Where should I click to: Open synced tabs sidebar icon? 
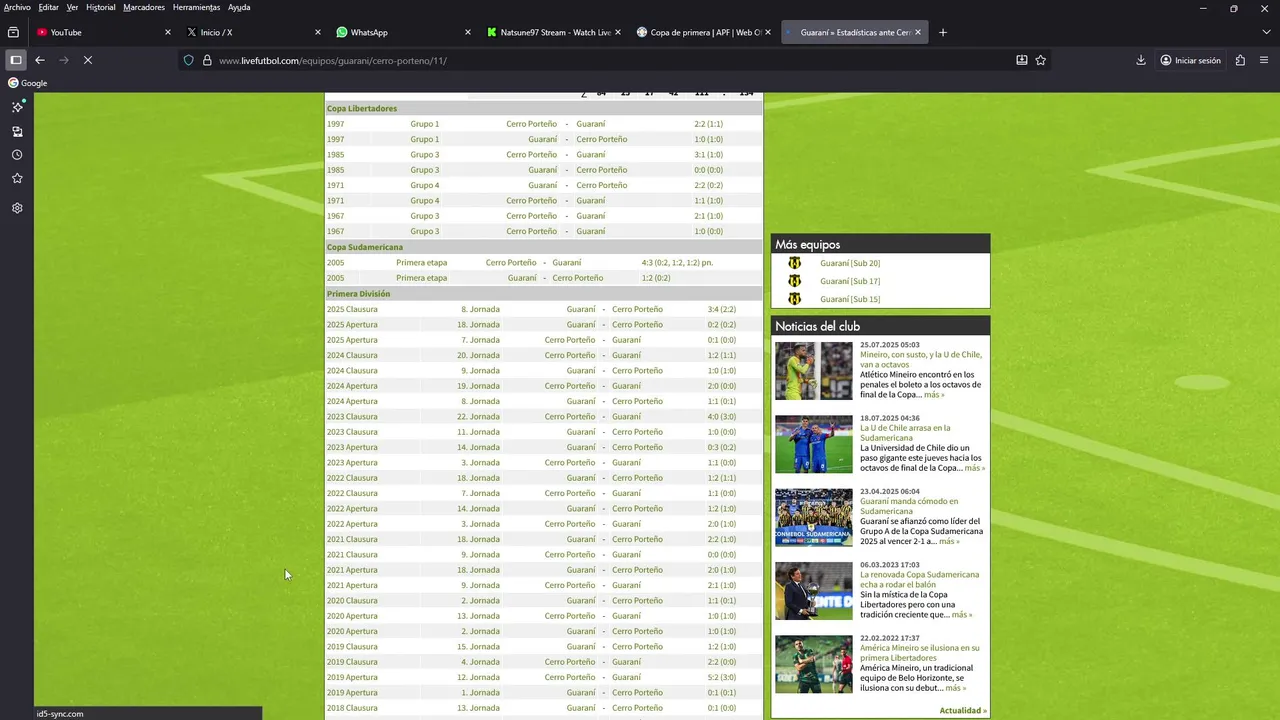click(17, 131)
